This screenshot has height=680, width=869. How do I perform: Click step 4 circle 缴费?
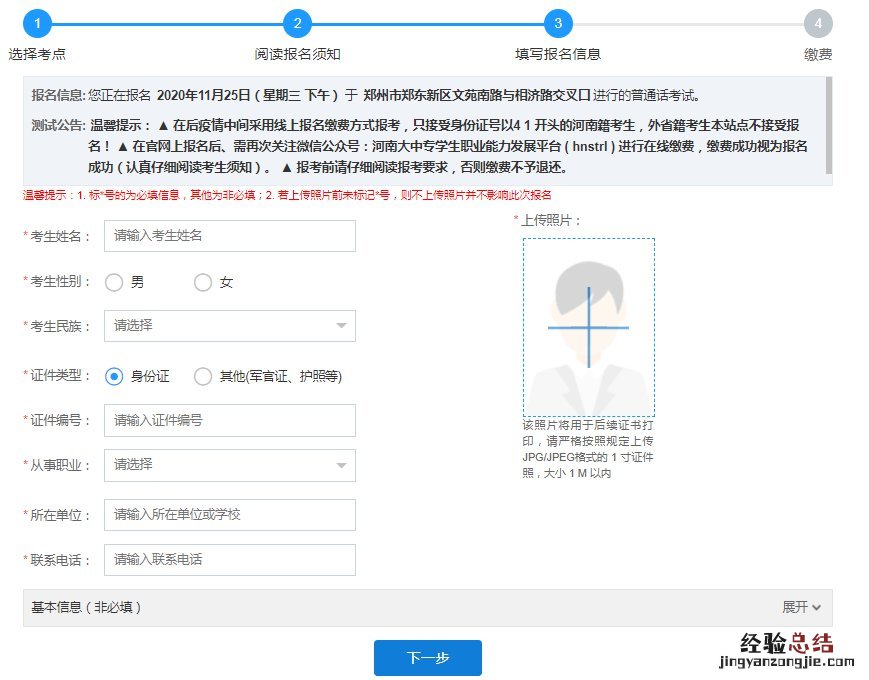(818, 23)
